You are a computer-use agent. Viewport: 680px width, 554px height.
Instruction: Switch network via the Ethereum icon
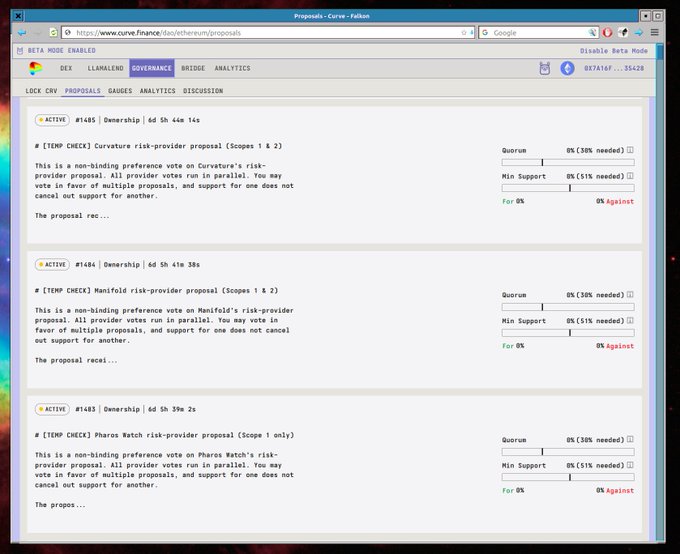[567, 68]
